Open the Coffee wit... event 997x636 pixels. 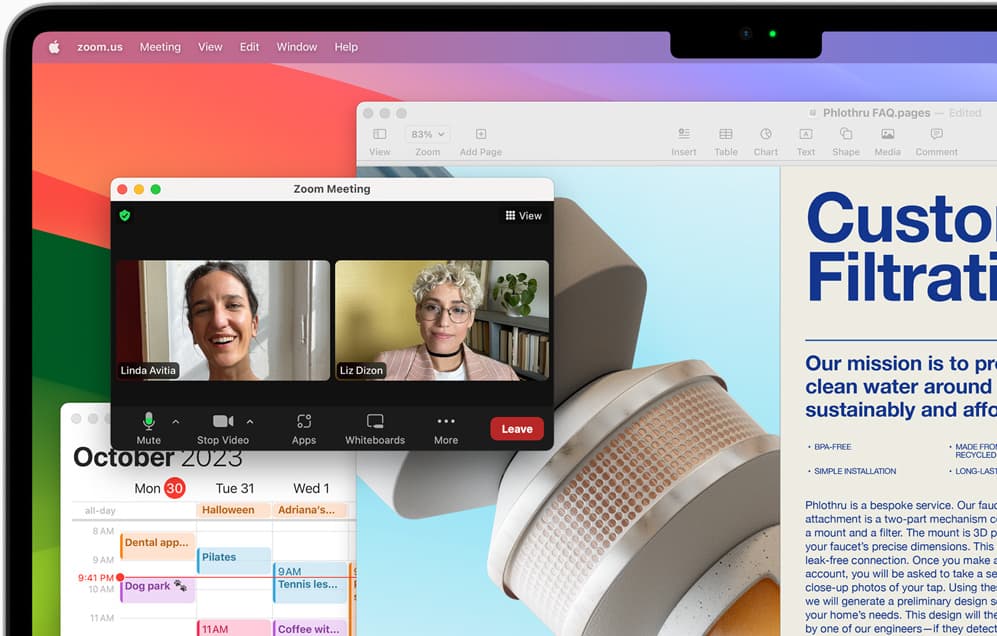click(x=311, y=628)
